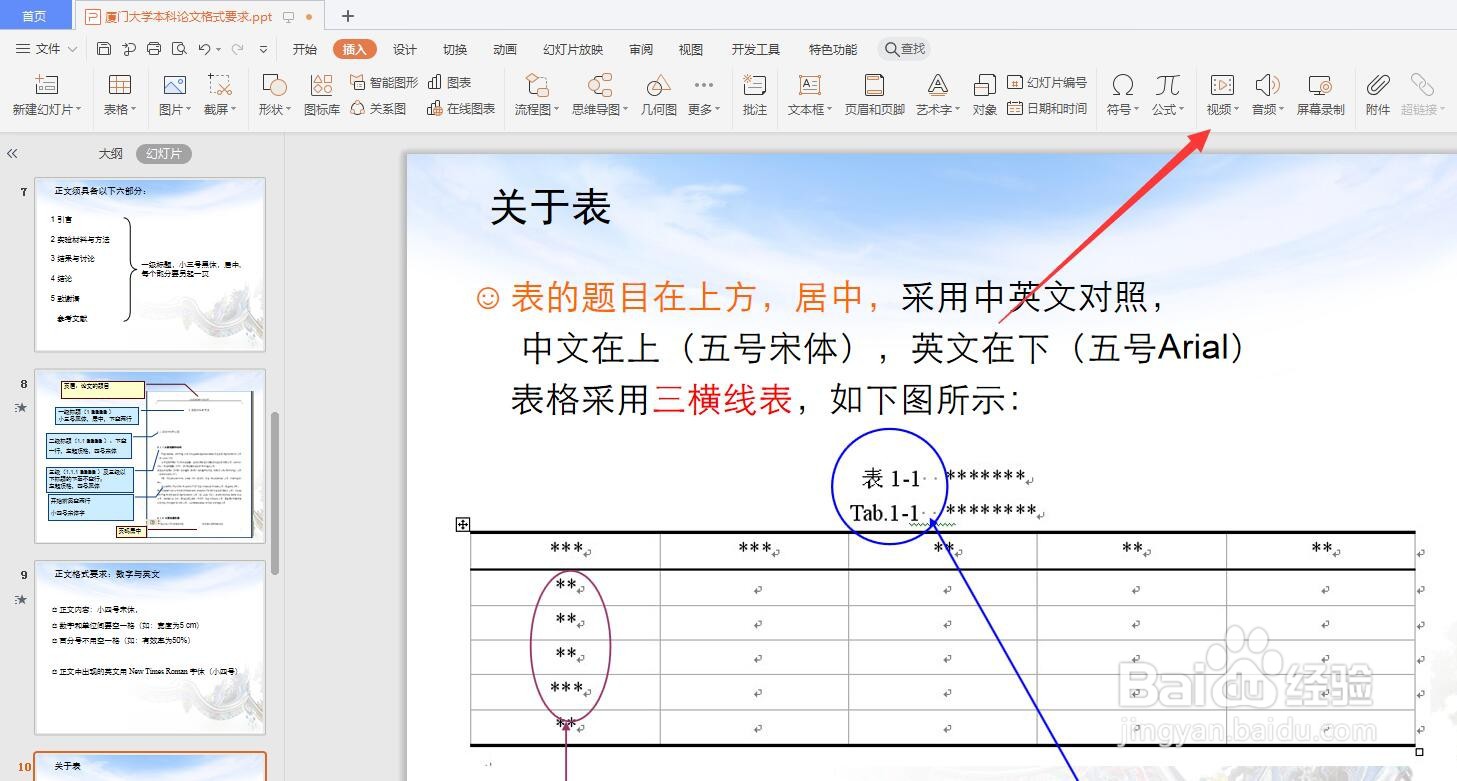Click the 查找 search button
This screenshot has height=781, width=1457.
click(x=904, y=48)
